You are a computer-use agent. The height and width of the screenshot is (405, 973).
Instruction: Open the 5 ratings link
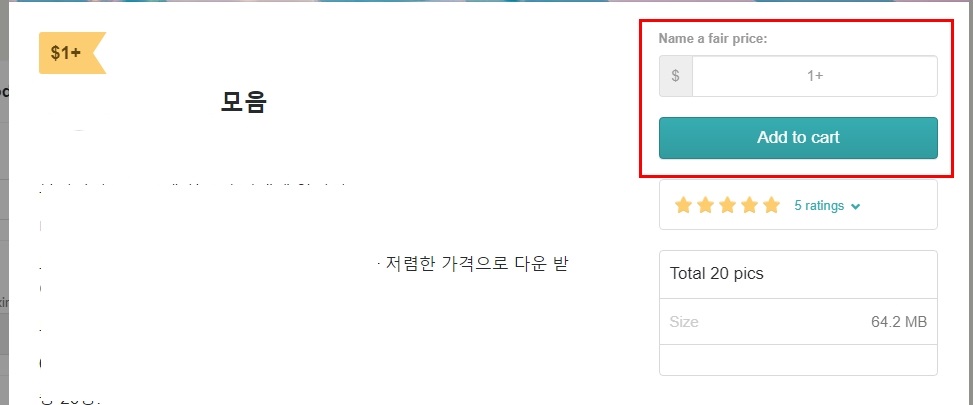[x=819, y=205]
